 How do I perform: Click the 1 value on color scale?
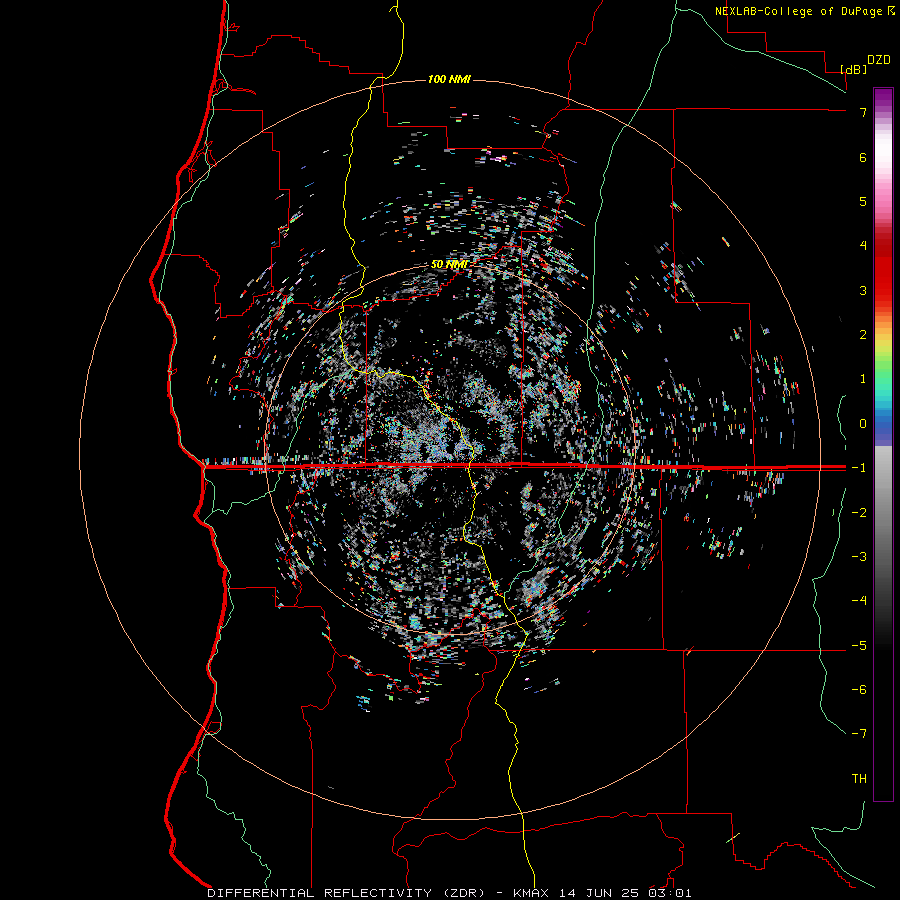pyautogui.click(x=863, y=379)
